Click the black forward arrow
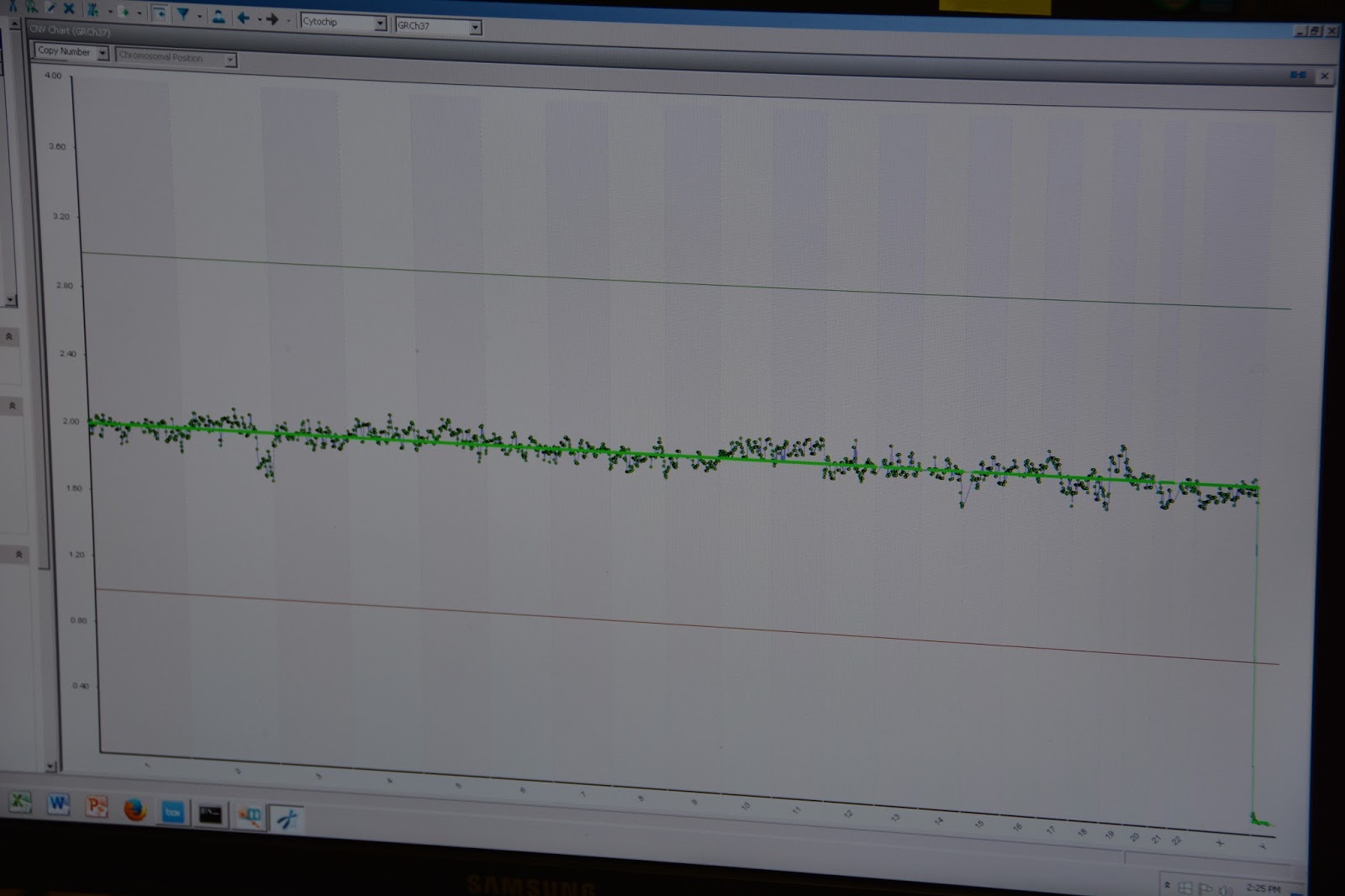The image size is (1345, 896). tap(272, 18)
